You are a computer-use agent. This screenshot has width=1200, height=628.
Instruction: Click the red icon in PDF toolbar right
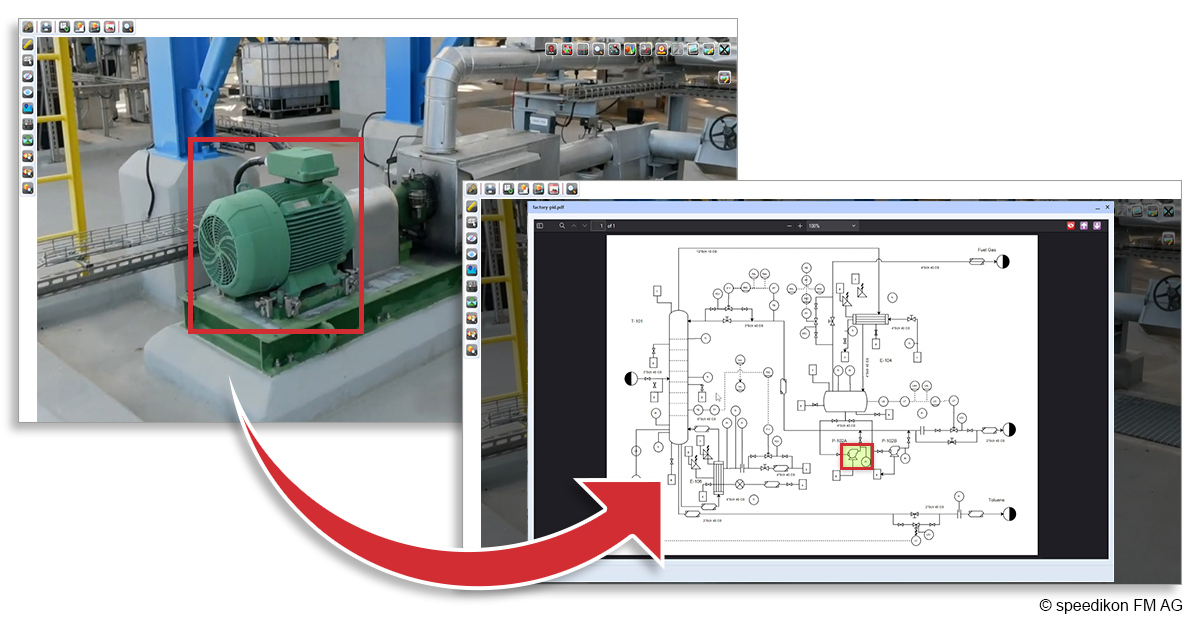tap(1070, 226)
